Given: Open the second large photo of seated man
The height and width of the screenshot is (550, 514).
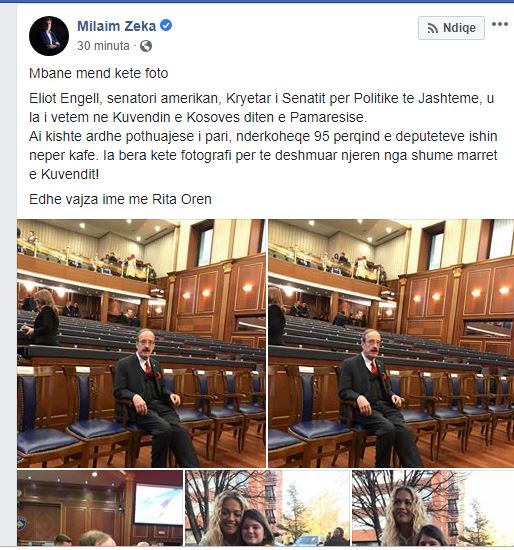Looking at the screenshot, I should pos(391,343).
